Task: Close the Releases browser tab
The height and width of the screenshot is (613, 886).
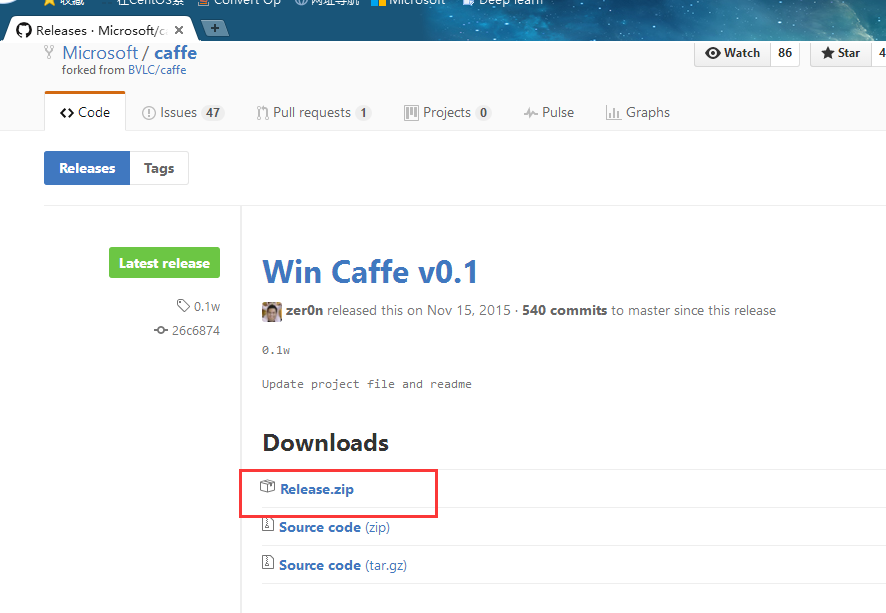Action: (179, 30)
